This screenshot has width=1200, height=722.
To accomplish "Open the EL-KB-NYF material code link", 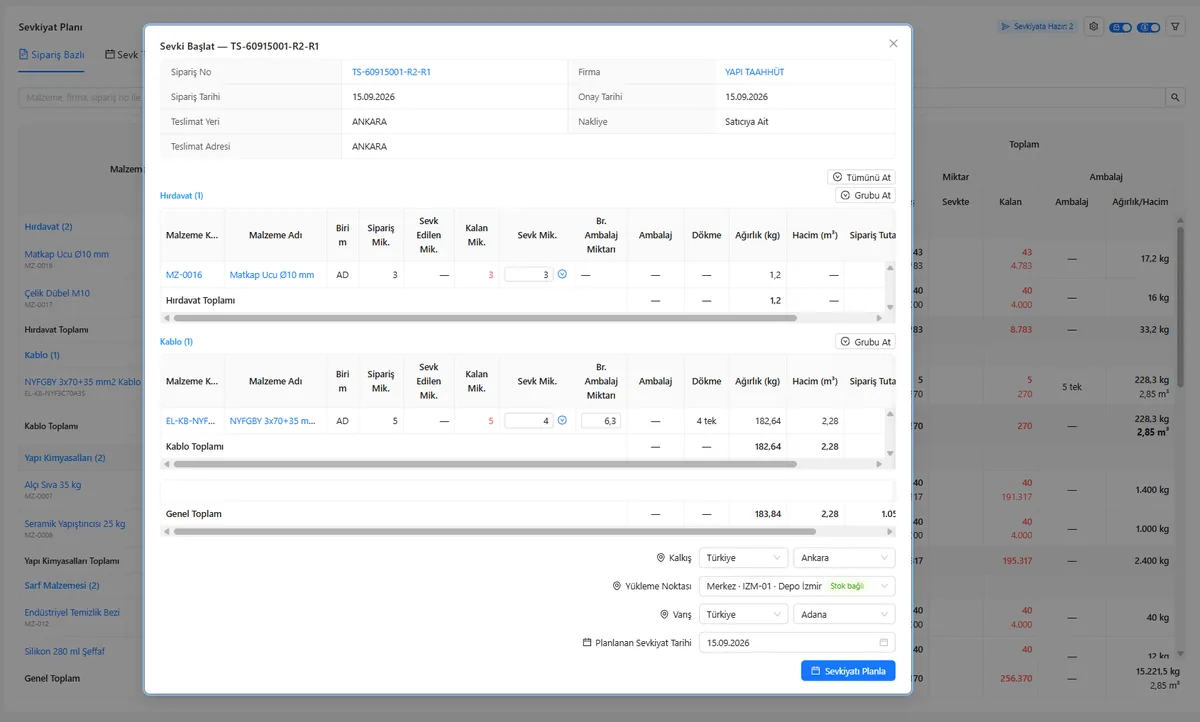I will pos(190,421).
